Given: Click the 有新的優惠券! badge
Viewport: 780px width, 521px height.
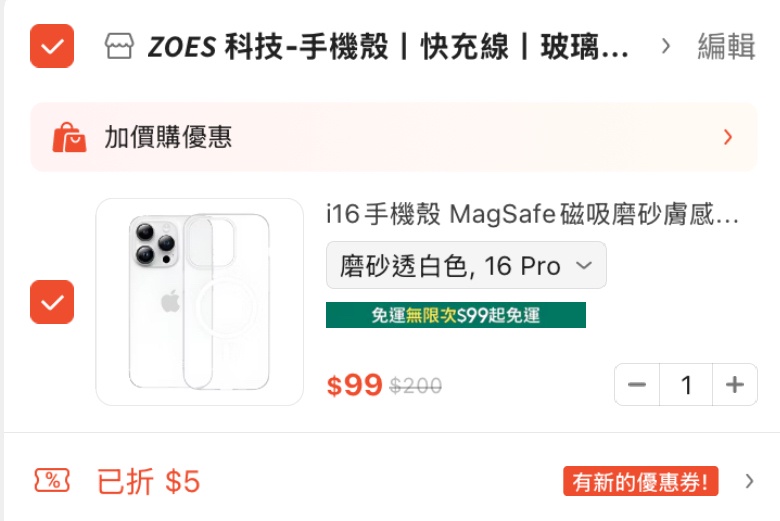Looking at the screenshot, I should pyautogui.click(x=641, y=482).
